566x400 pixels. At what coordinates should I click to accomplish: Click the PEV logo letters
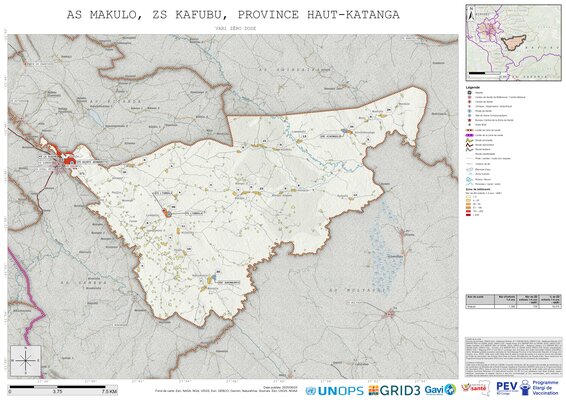pos(506,387)
